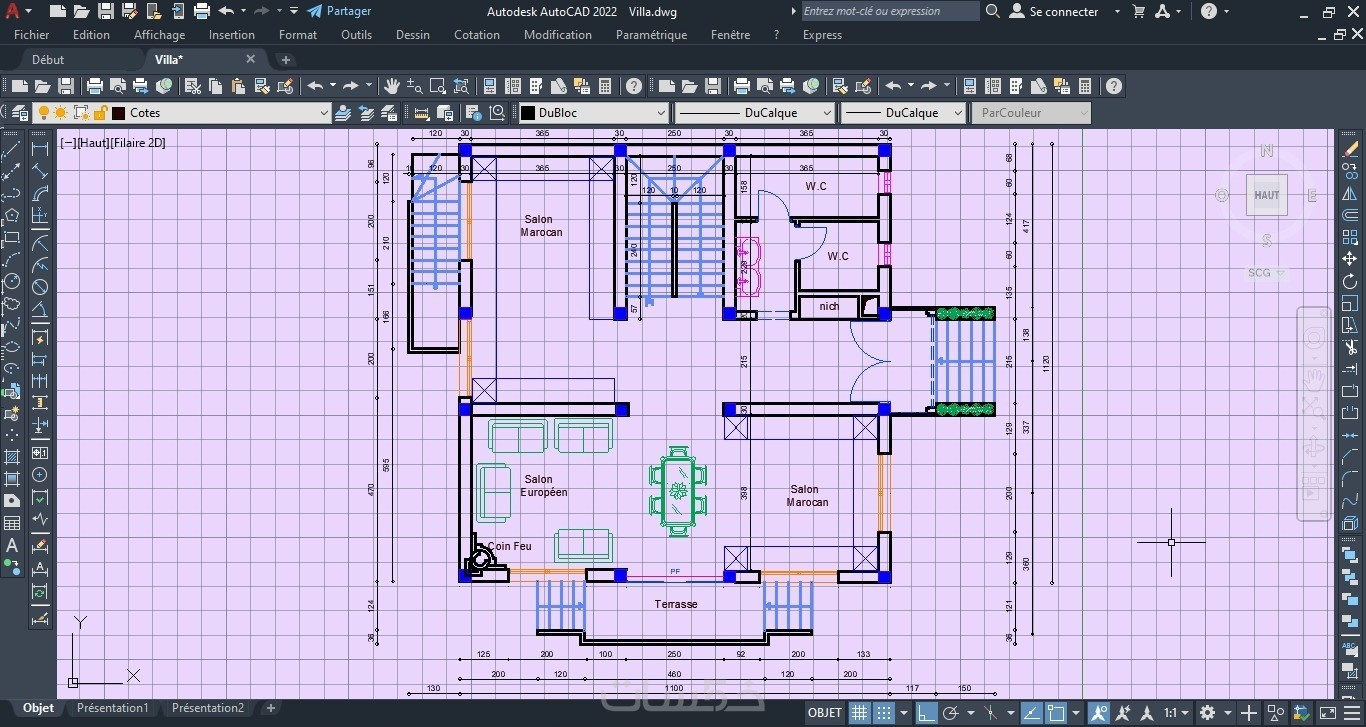The height and width of the screenshot is (727, 1366).
Task: Open the Customize Quick Access Toolbar arrow
Action: 294,12
